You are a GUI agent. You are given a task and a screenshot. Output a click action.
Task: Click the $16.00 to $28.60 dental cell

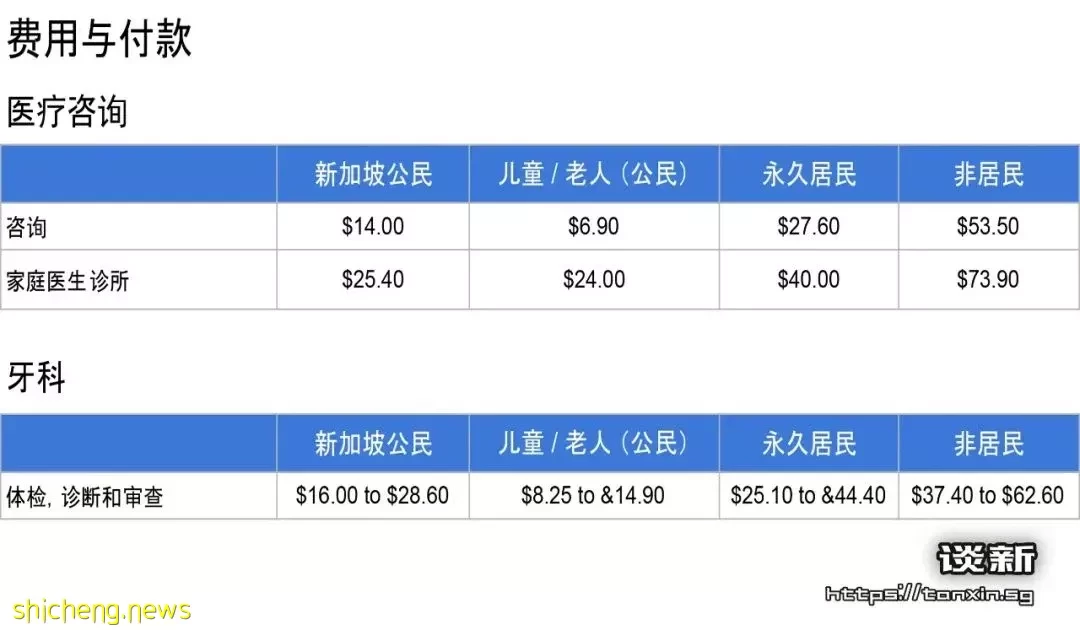(373, 496)
